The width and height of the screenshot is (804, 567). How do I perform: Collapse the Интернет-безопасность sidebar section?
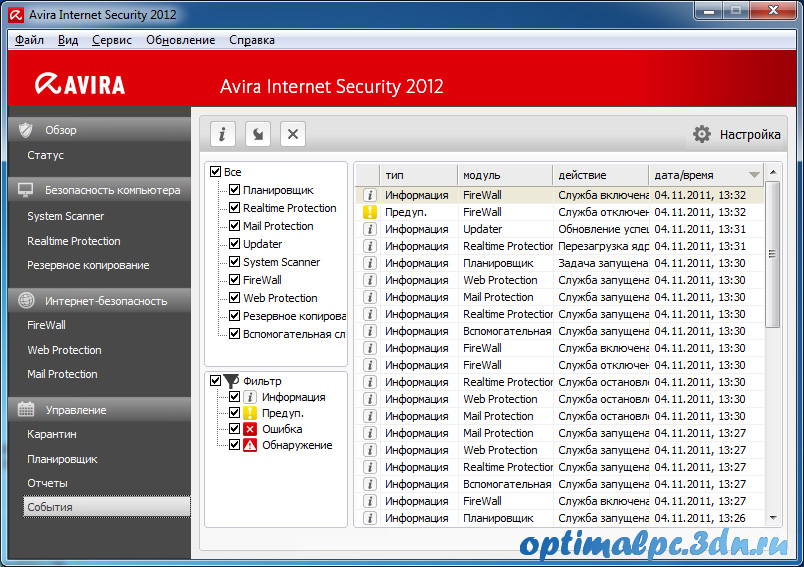(x=99, y=301)
